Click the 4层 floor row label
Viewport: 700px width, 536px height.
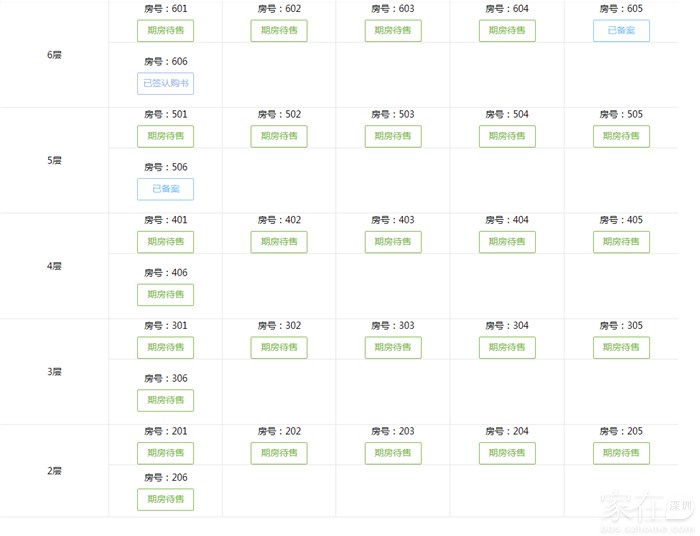[x=55, y=266]
